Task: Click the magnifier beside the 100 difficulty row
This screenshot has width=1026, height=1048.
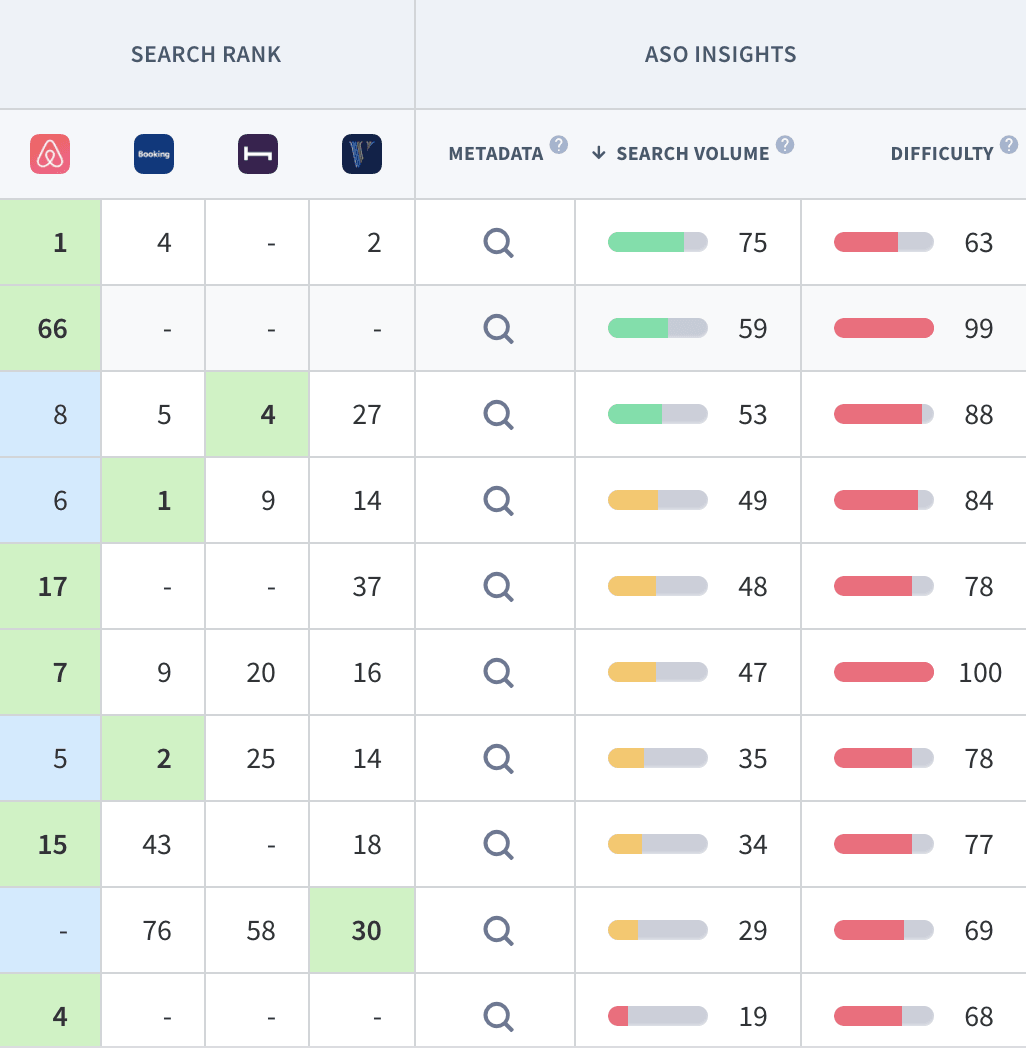Action: 496,672
